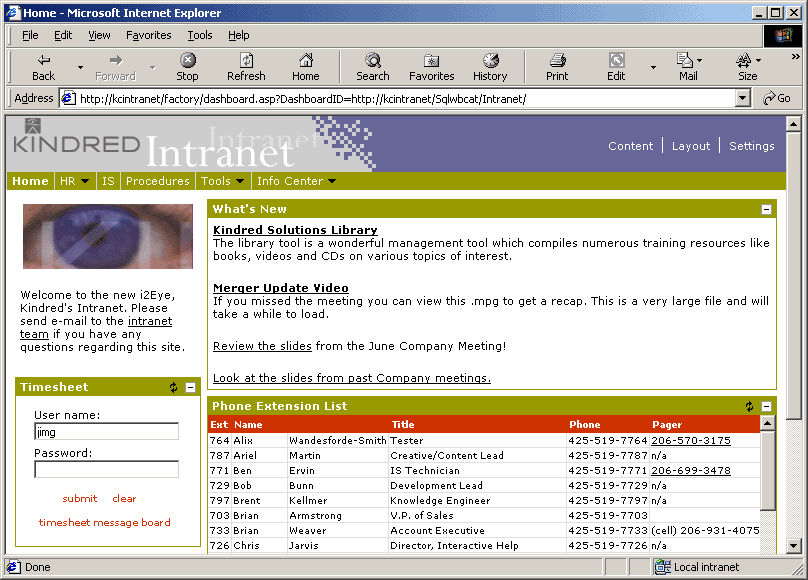Click the Settings header link

coord(751,146)
